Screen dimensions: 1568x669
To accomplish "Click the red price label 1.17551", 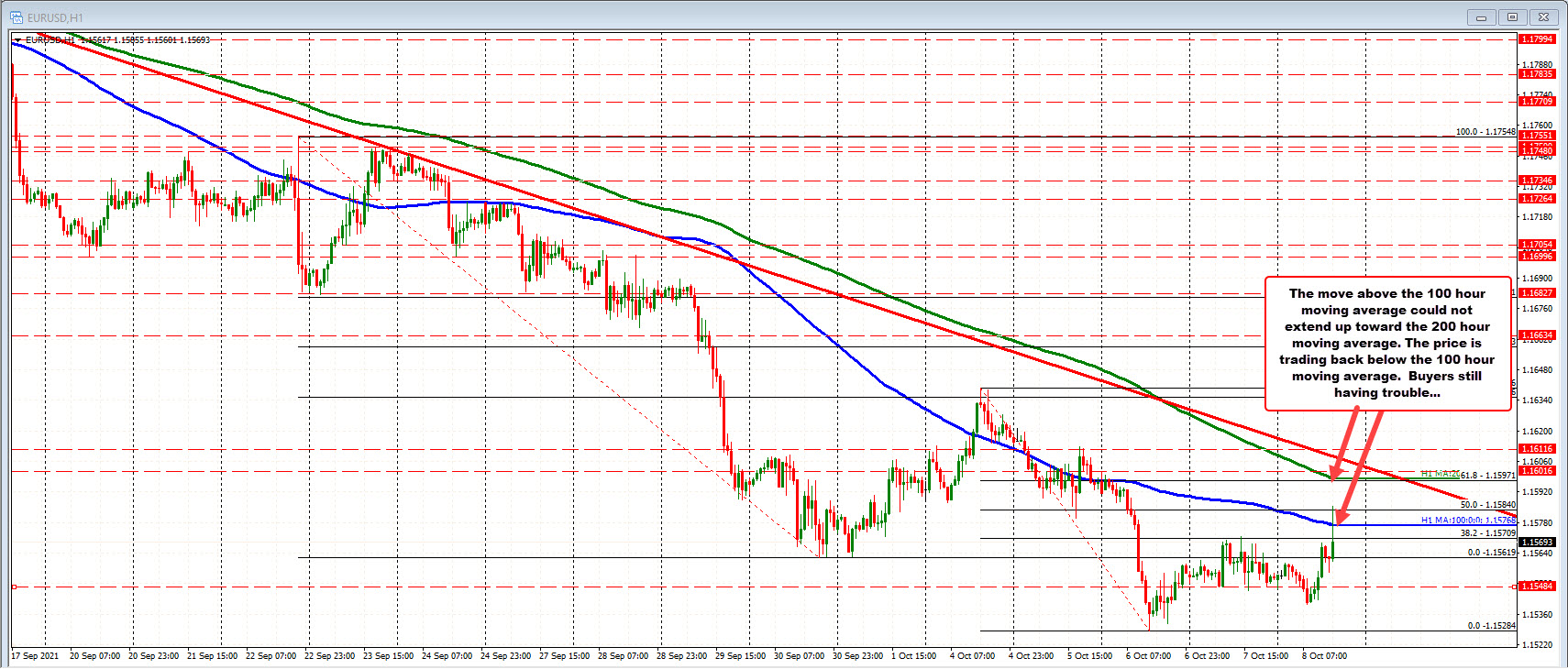I will (1537, 136).
